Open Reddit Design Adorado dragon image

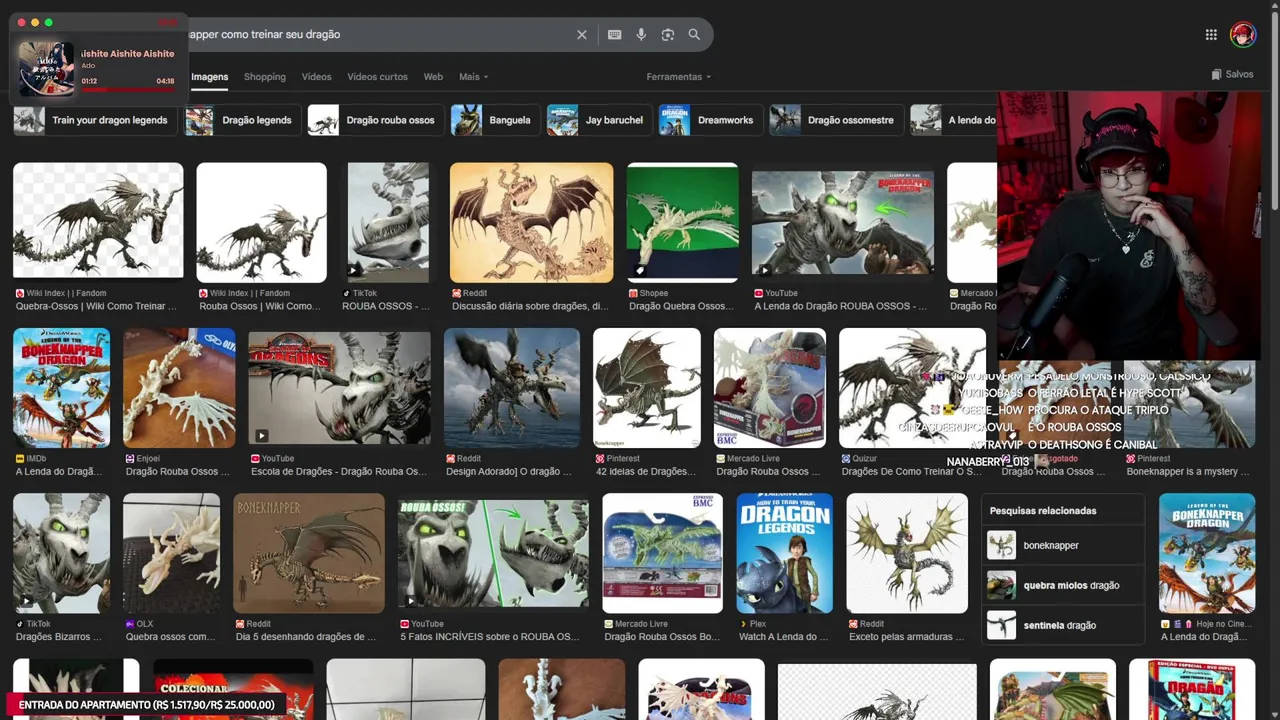[x=511, y=388]
